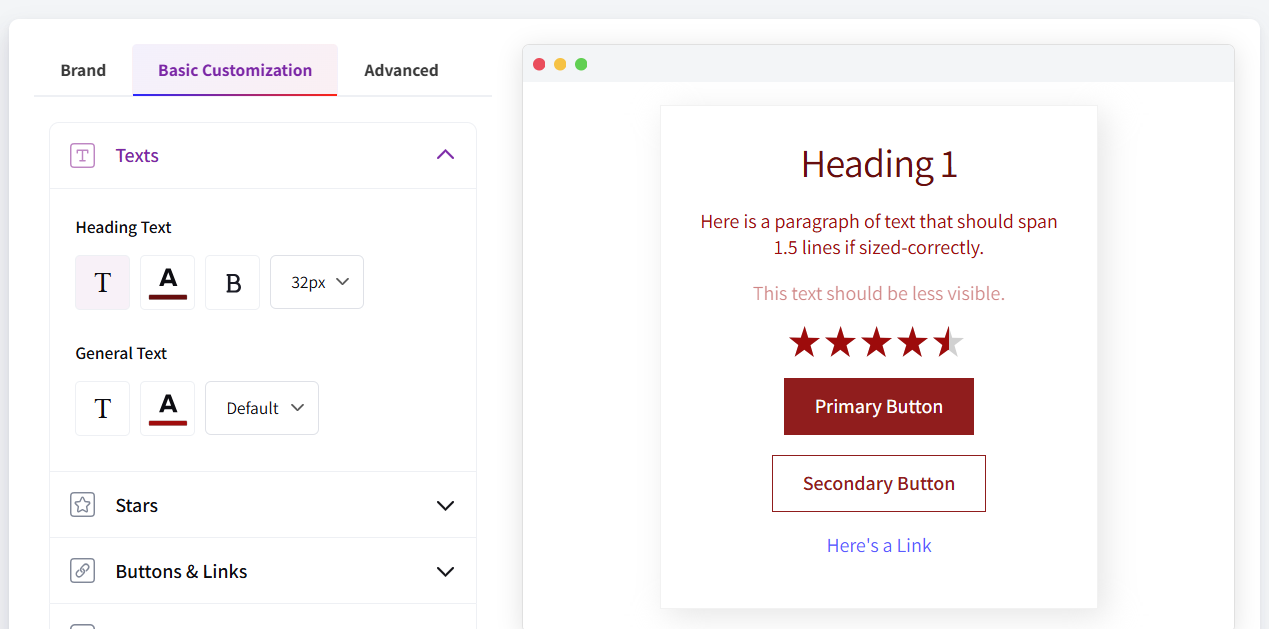
Task: Click the half-filled fifth star
Action: pyautogui.click(x=948, y=342)
